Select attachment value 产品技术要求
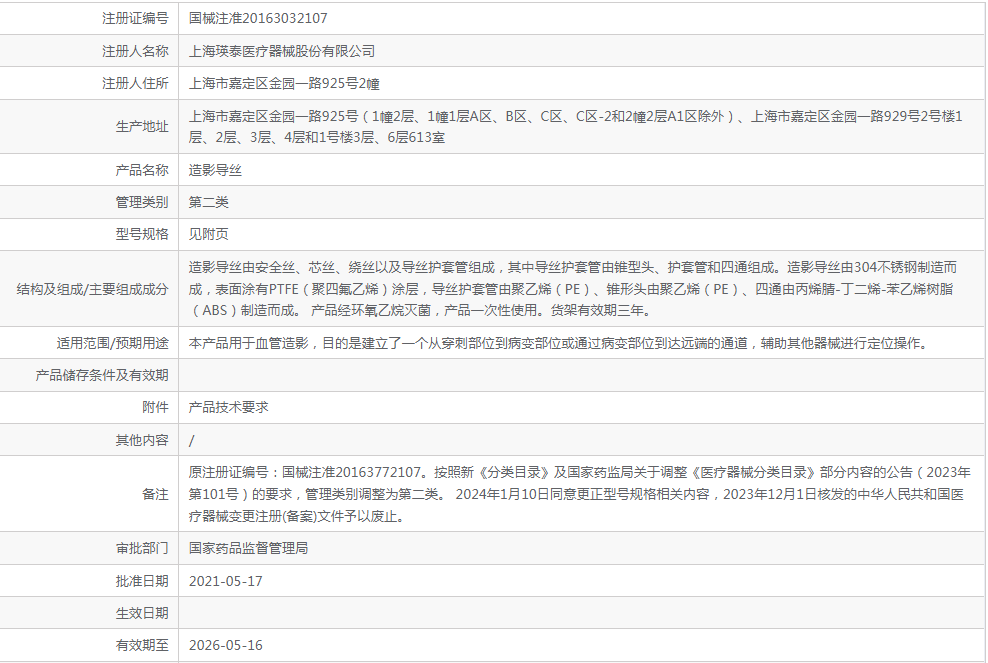Image resolution: width=988 pixels, height=663 pixels. pos(228,408)
